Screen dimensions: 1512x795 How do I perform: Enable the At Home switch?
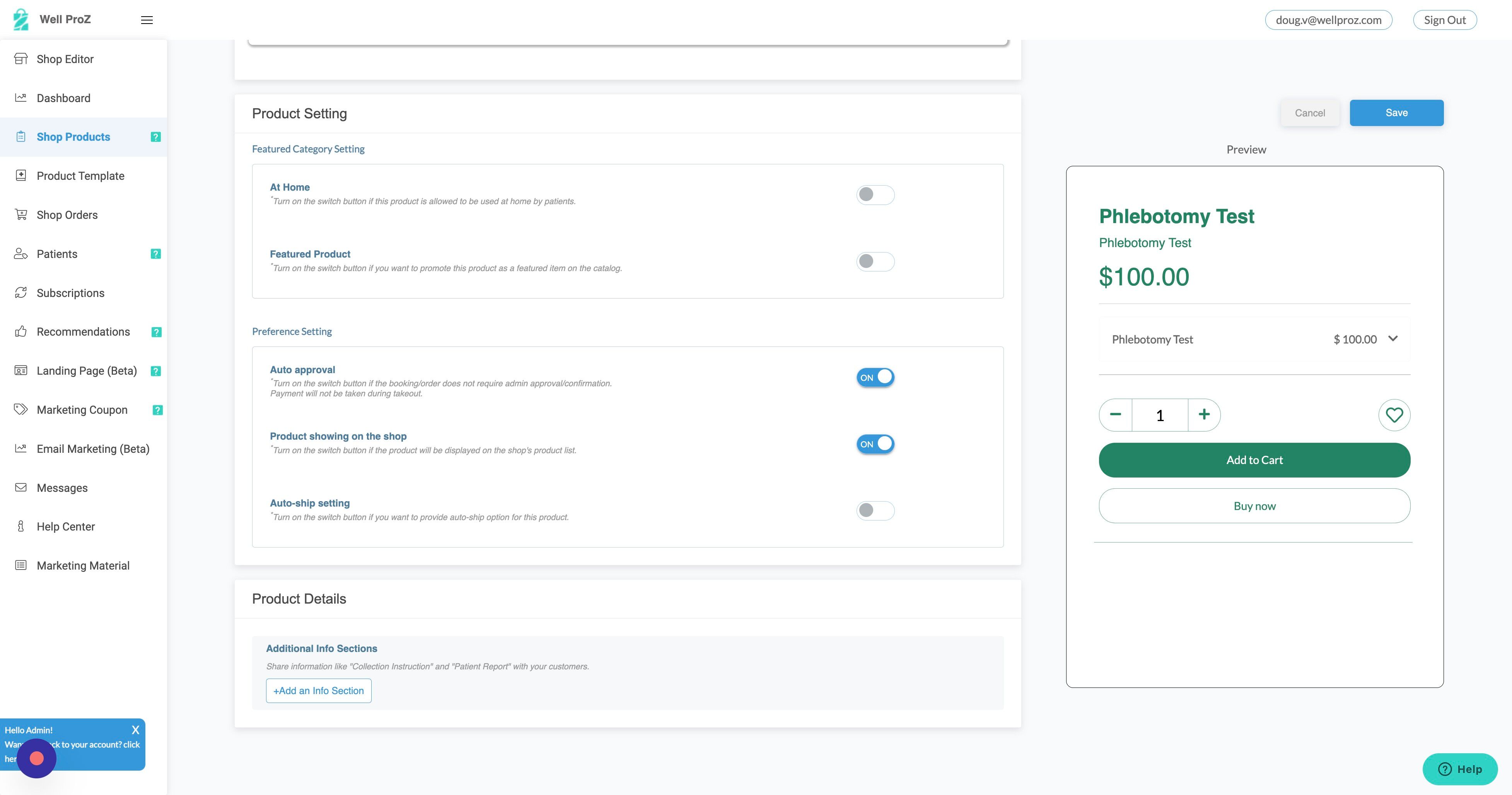click(875, 195)
